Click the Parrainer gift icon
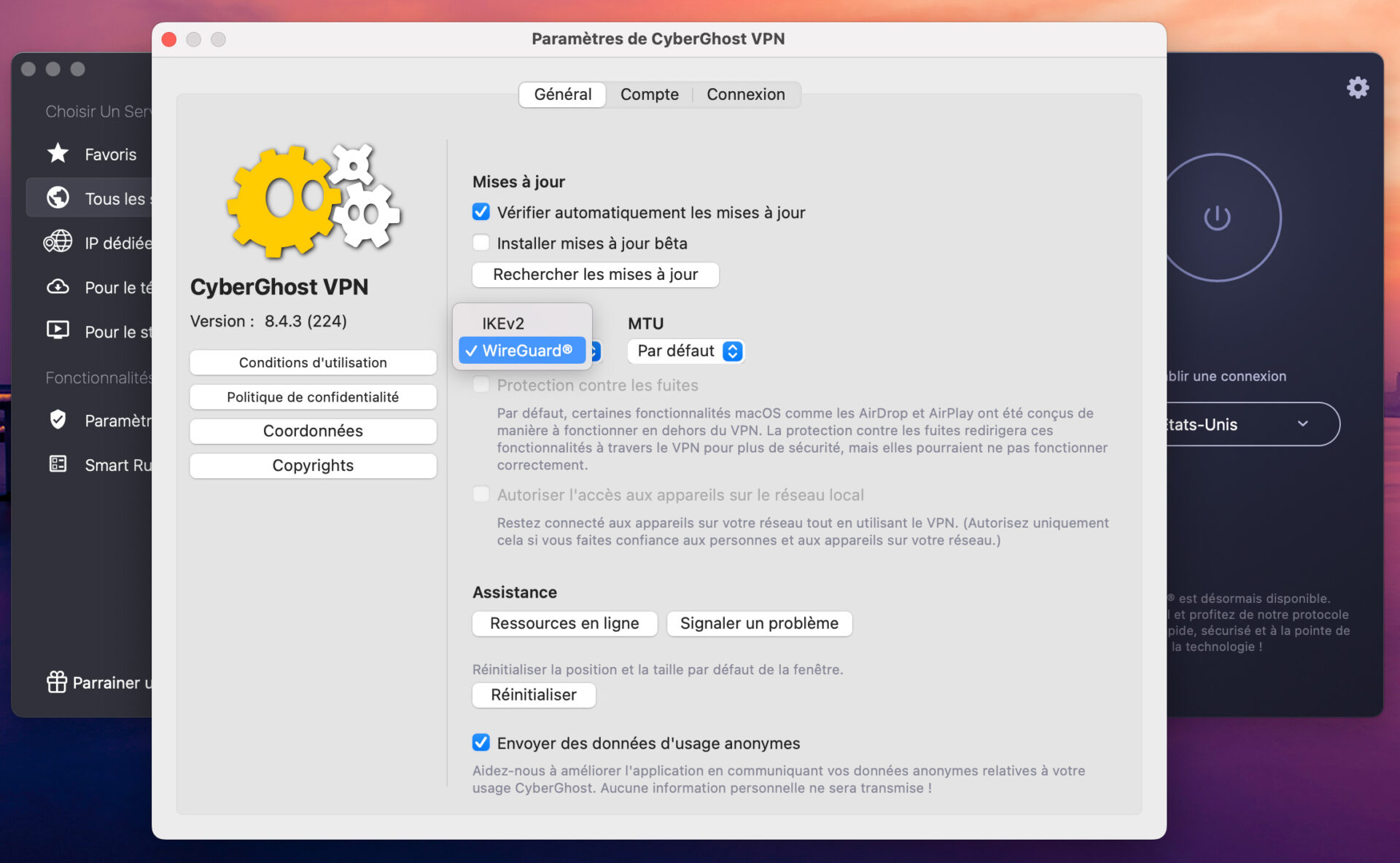The width and height of the screenshot is (1400, 863). pyautogui.click(x=55, y=683)
